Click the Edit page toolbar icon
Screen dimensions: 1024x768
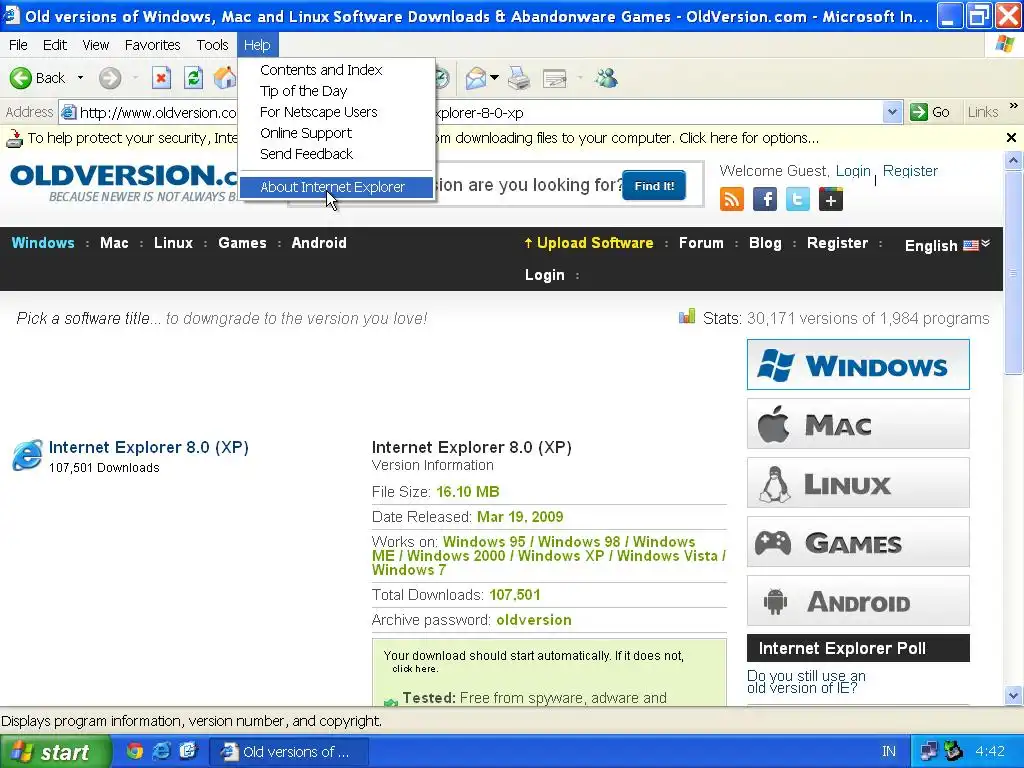[554, 78]
